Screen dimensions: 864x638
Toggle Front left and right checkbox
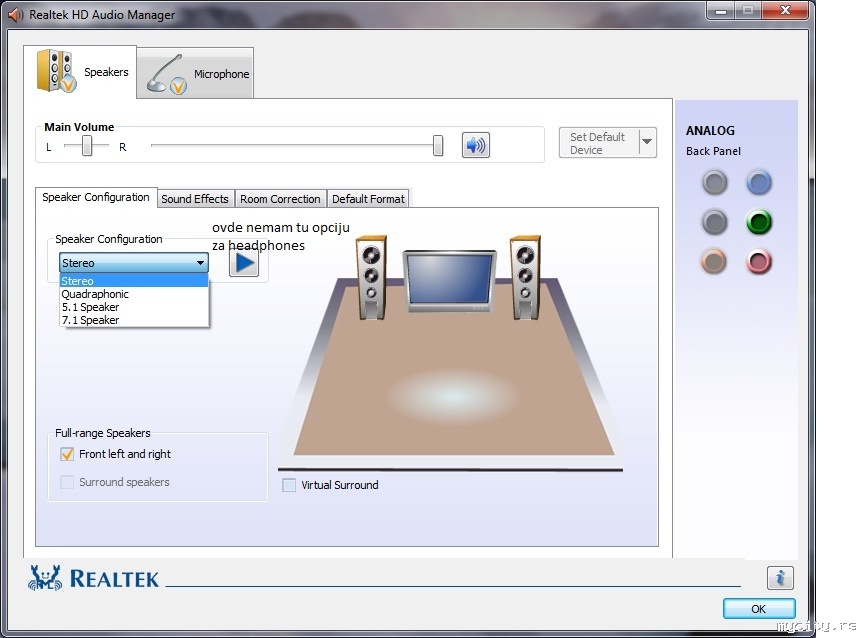click(67, 454)
